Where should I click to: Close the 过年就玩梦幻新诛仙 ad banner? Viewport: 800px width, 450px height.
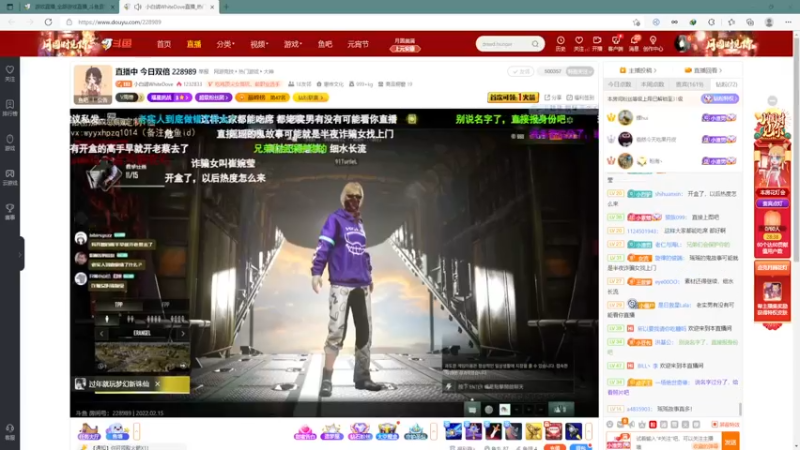[157, 384]
